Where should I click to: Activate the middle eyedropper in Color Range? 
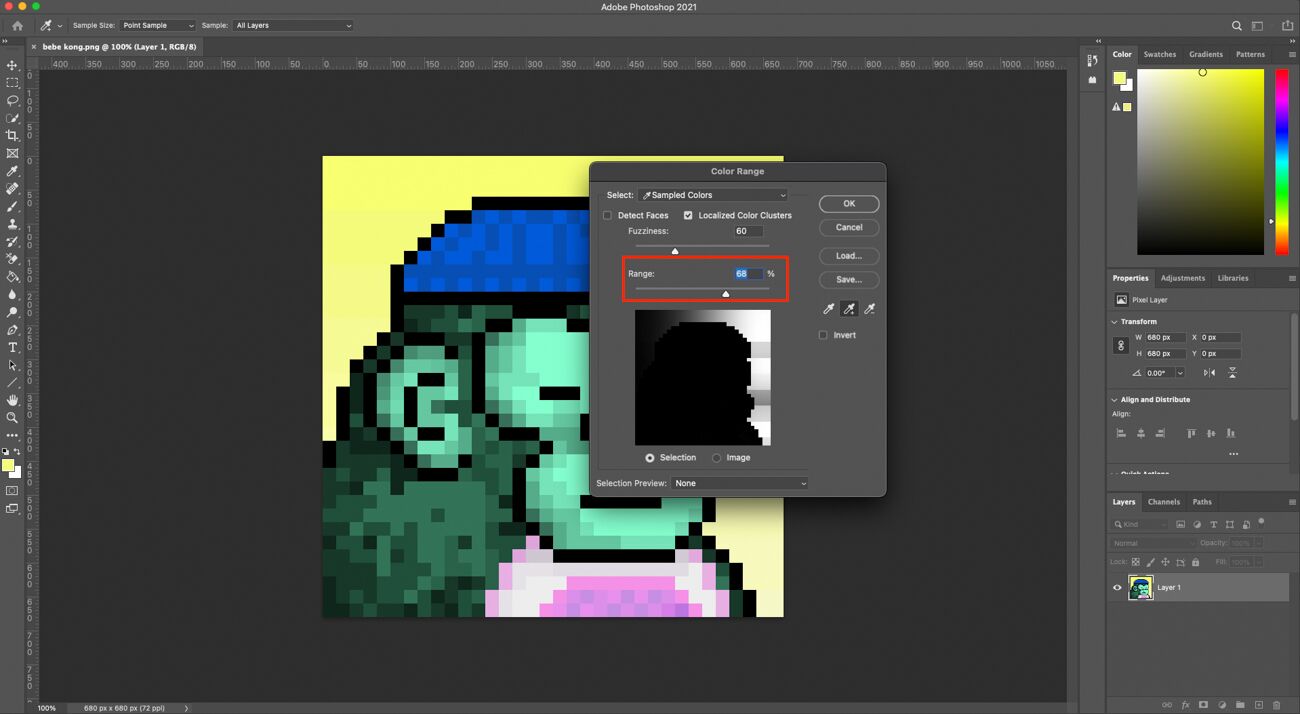point(848,308)
